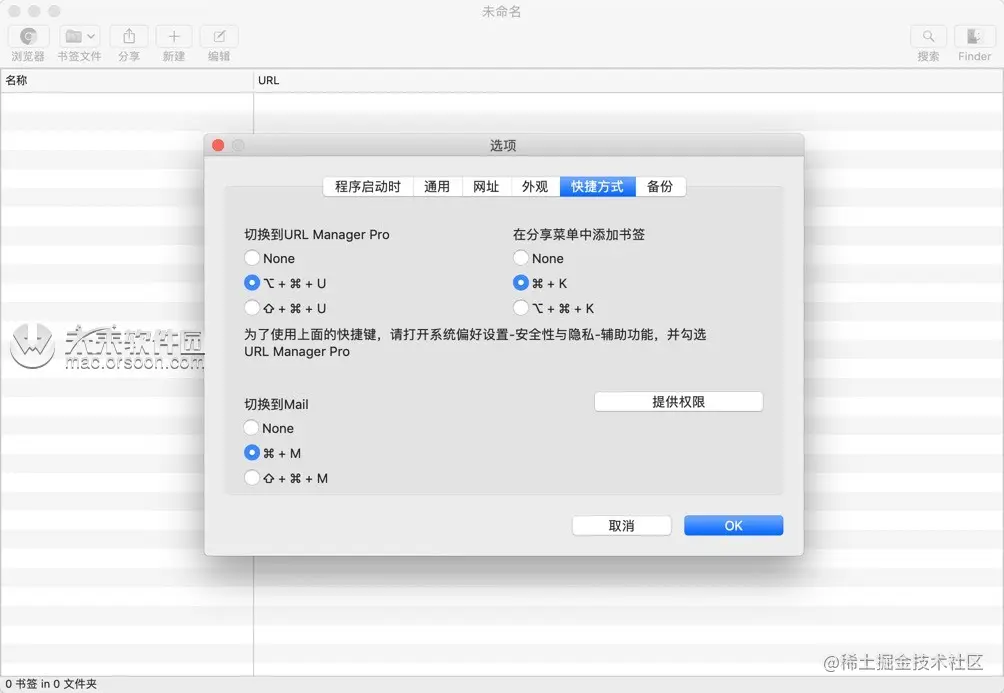Image resolution: width=1004 pixels, height=693 pixels.
Task: Select the ⌥ + ⌘ + U shortcut option
Action: point(252,283)
